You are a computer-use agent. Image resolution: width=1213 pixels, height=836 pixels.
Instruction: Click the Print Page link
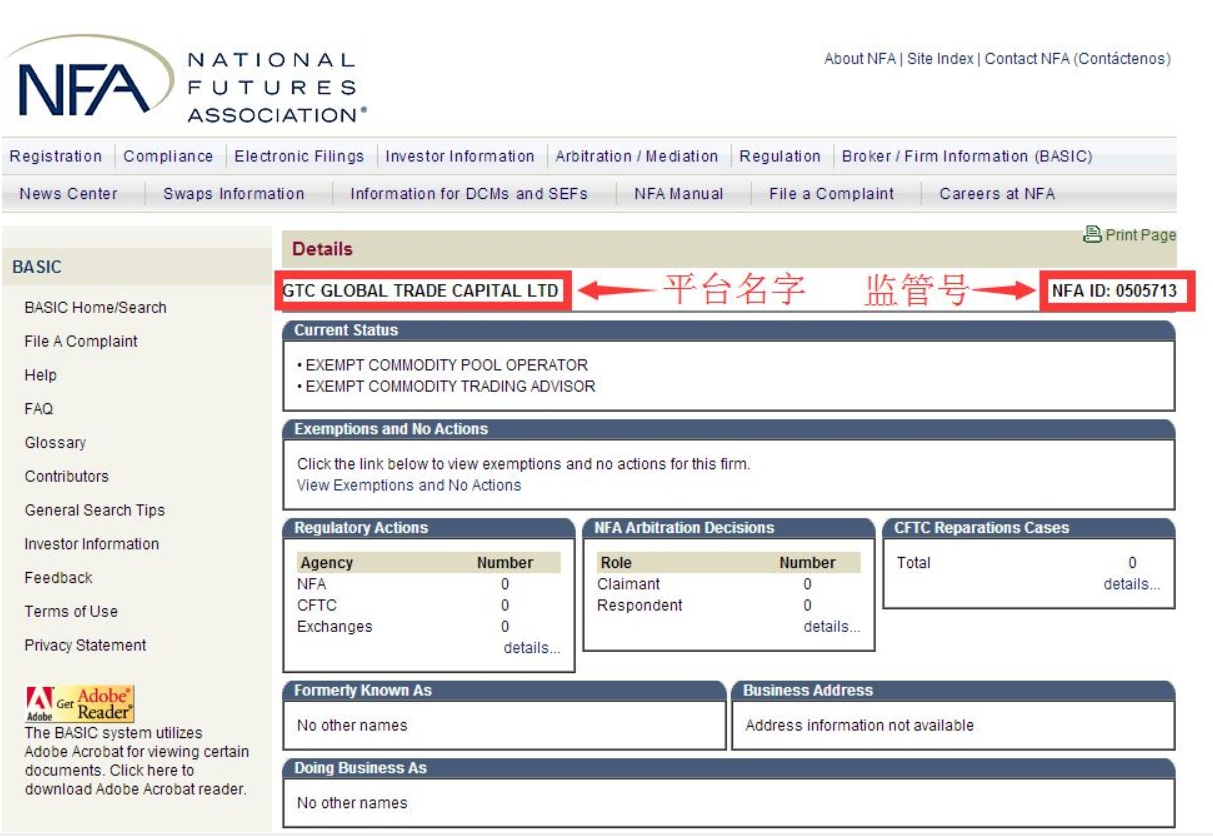click(1140, 235)
